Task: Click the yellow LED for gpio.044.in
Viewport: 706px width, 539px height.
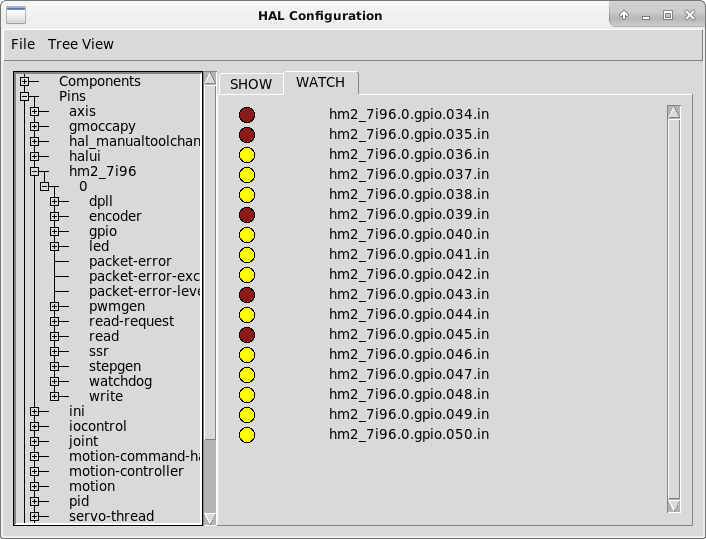Action: coord(247,315)
